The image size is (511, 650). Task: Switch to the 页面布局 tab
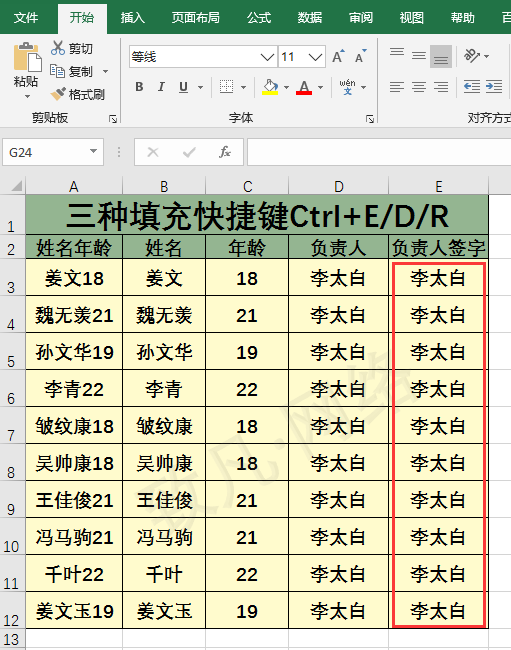196,17
